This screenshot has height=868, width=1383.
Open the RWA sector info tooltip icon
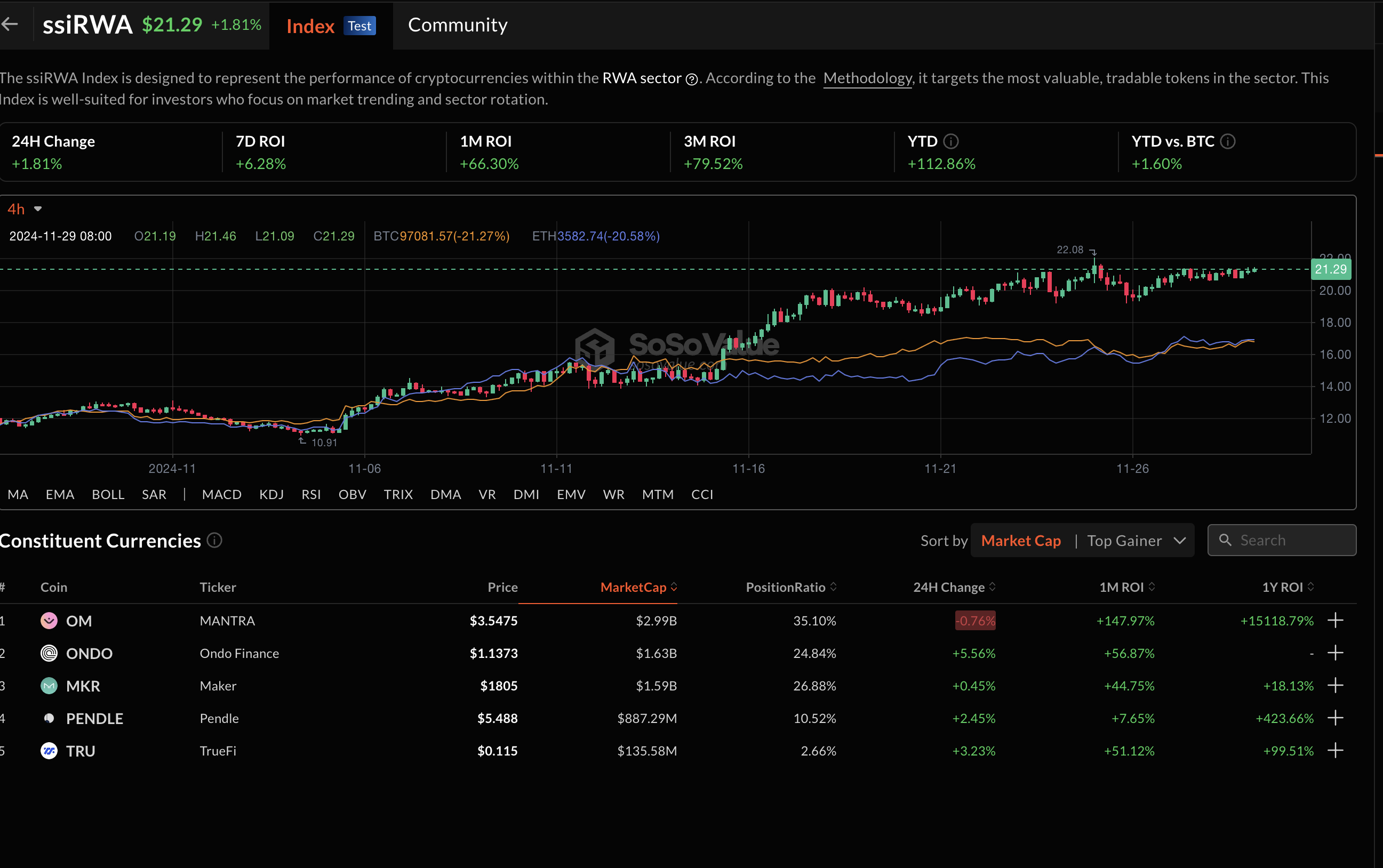click(692, 79)
